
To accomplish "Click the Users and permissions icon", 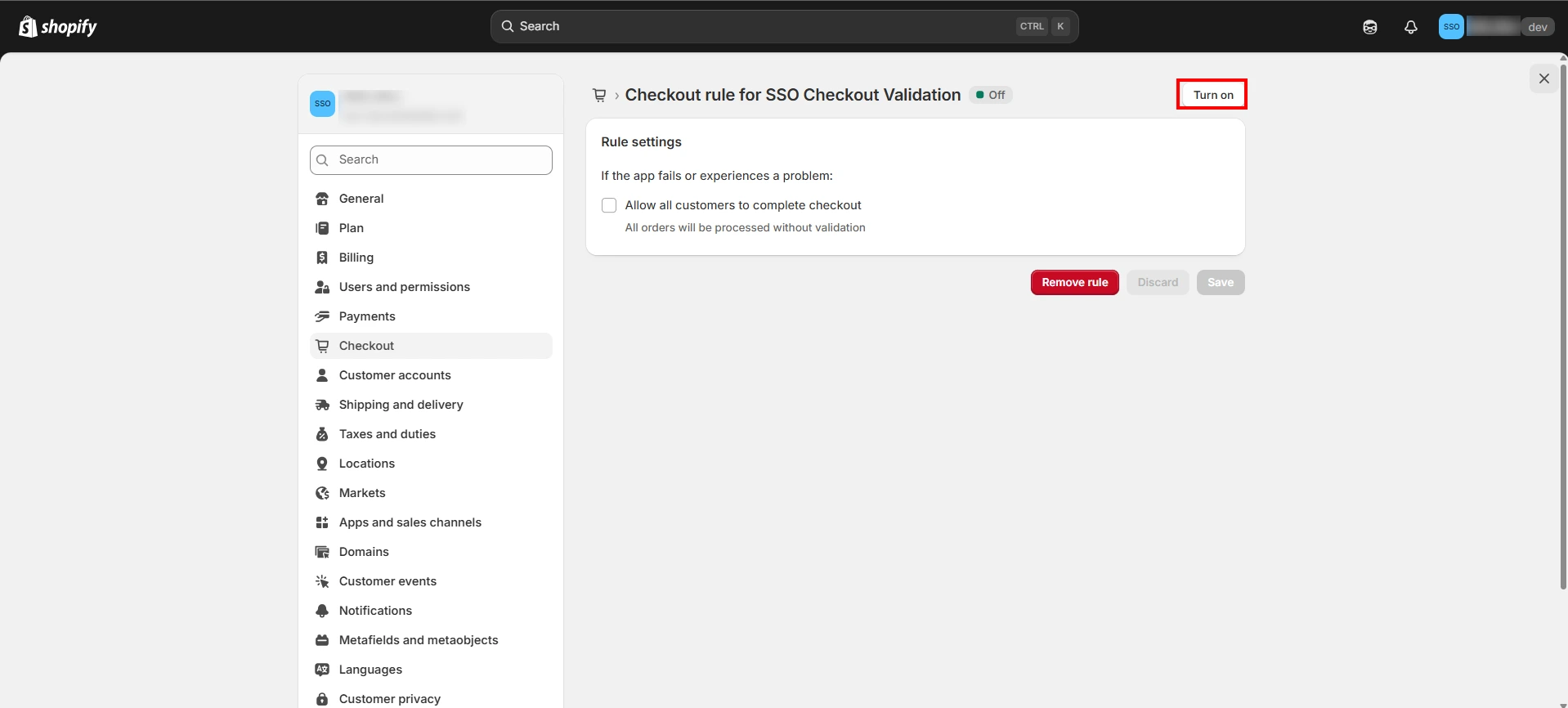I will (322, 287).
